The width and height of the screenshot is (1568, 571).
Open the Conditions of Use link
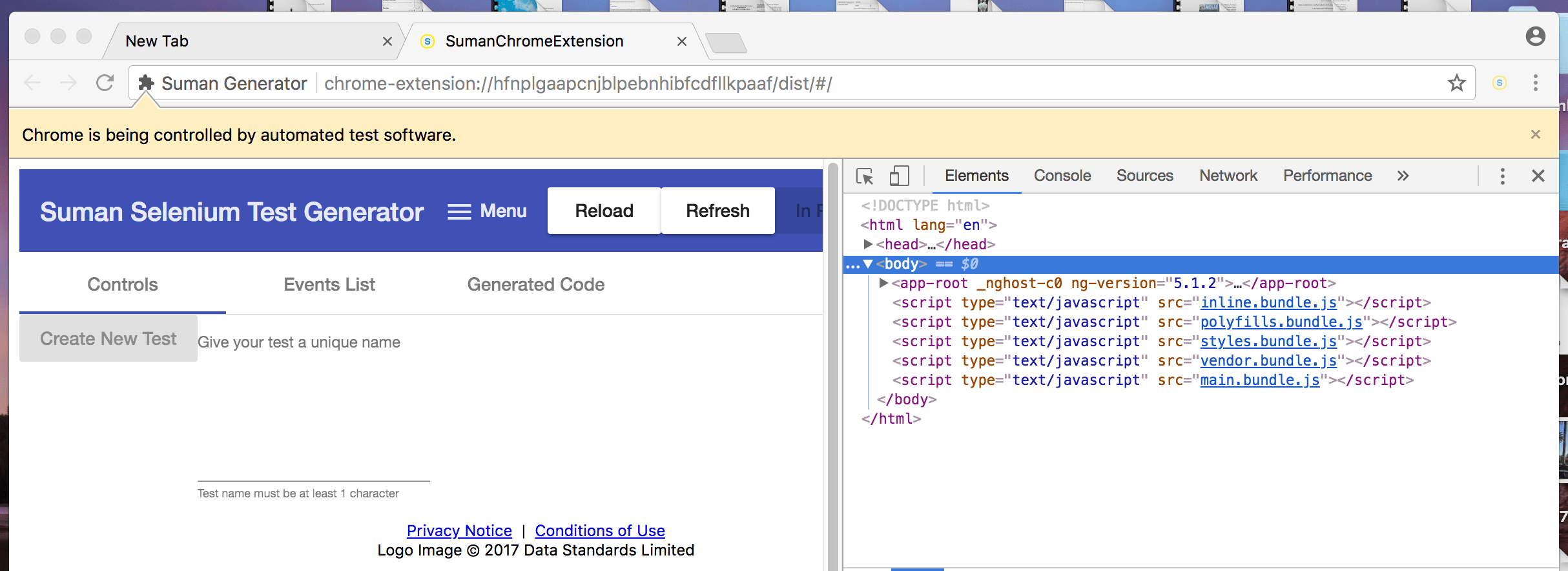600,530
